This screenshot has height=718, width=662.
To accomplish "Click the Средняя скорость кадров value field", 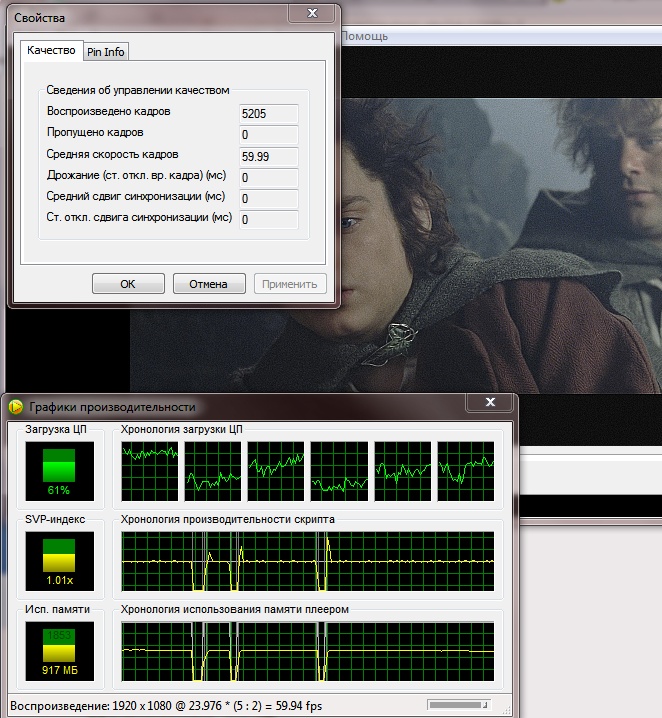I will click(268, 156).
